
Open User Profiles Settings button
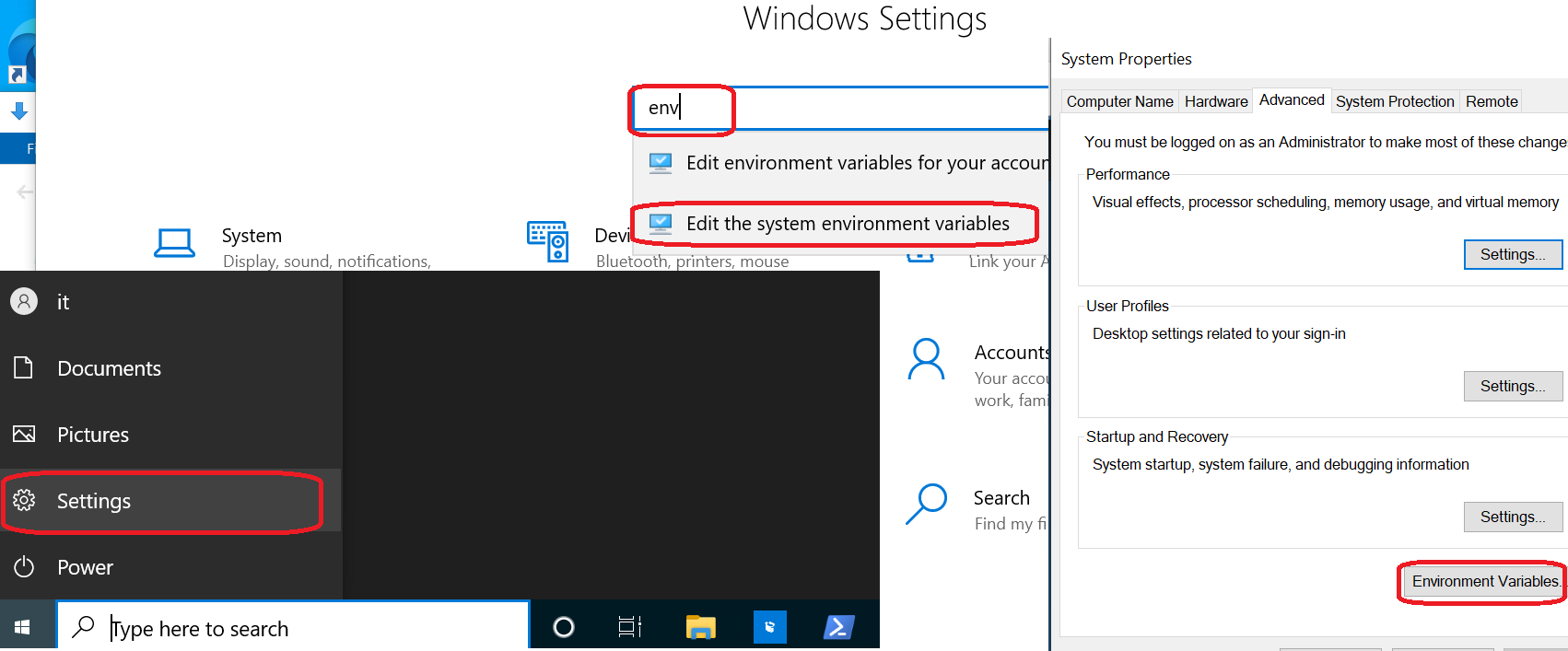pos(1513,386)
